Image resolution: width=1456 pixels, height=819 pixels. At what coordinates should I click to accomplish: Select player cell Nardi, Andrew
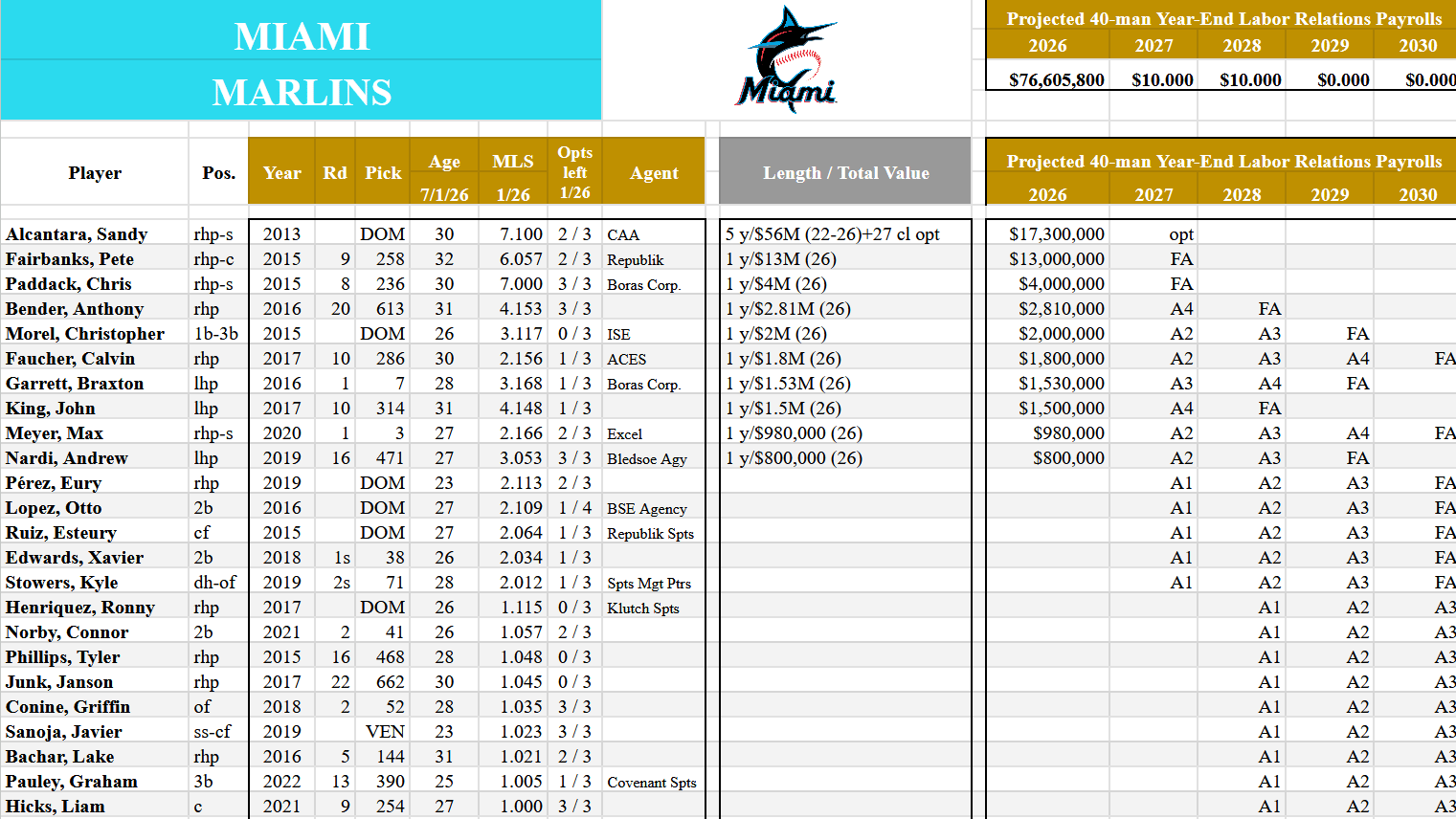(x=95, y=457)
